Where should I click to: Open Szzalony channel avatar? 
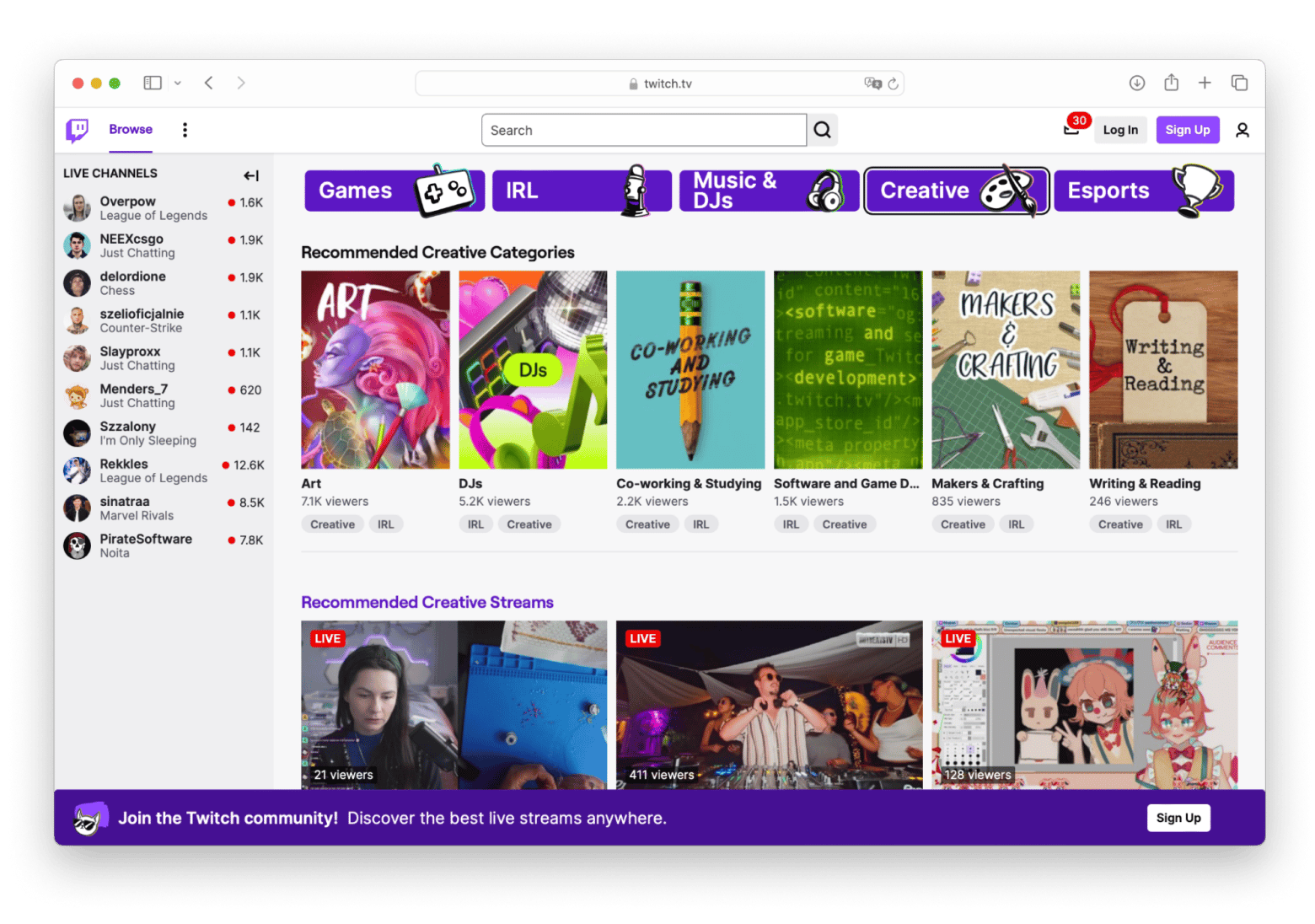77,433
